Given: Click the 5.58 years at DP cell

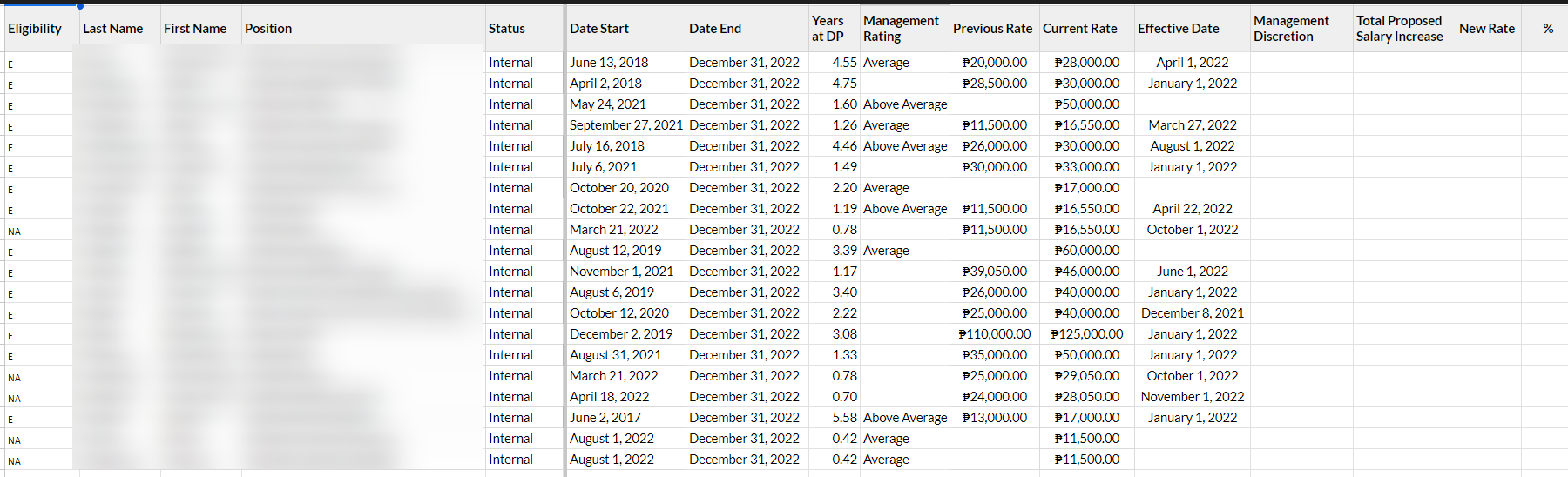Looking at the screenshot, I should point(844,418).
